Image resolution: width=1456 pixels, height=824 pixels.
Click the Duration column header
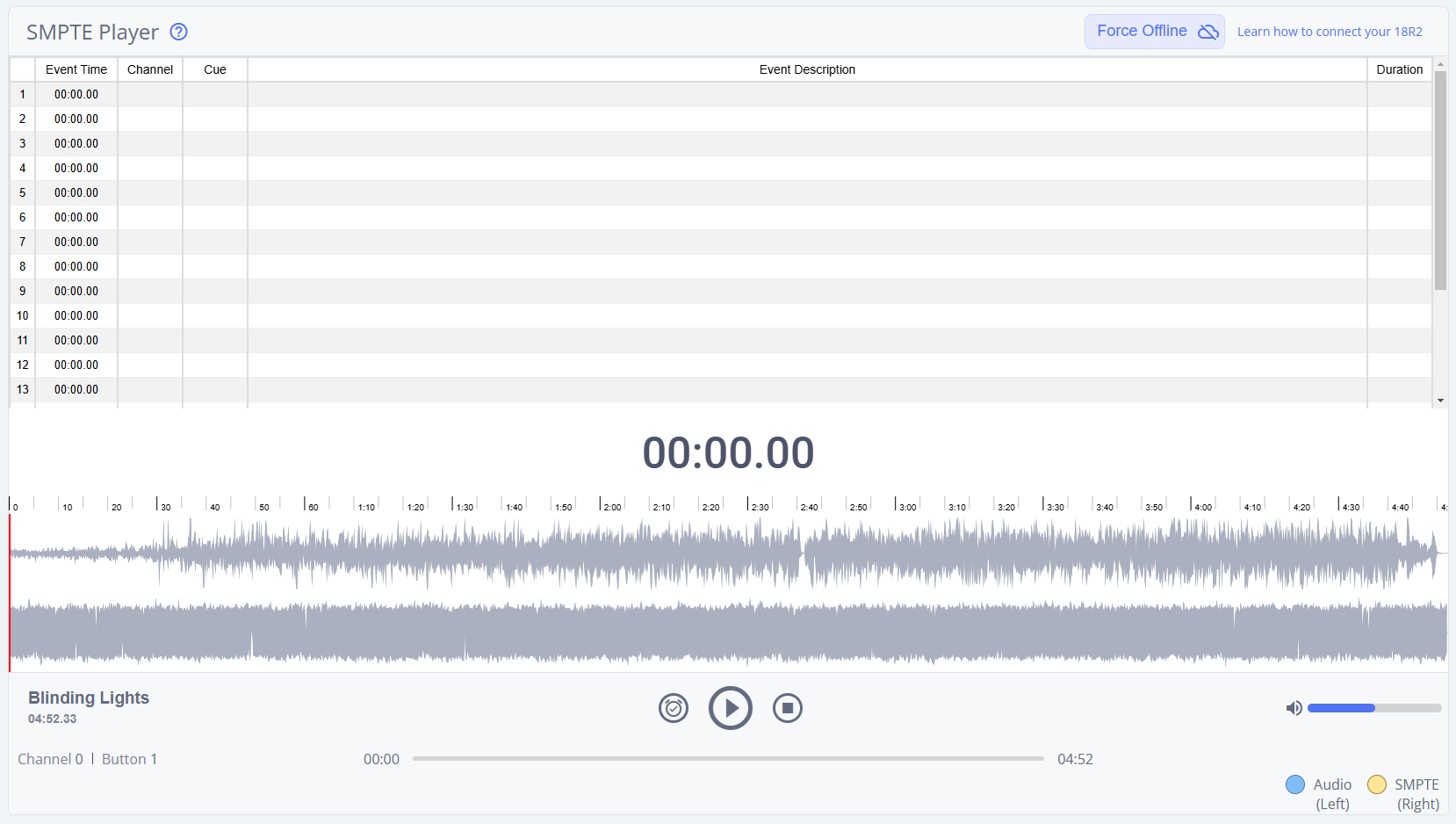pos(1399,69)
